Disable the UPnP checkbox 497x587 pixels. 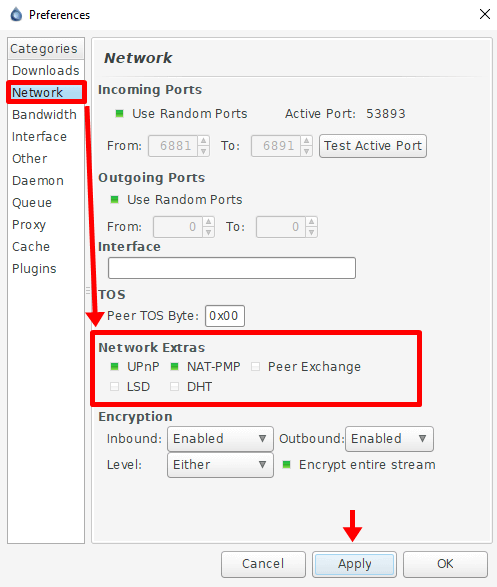pos(115,367)
